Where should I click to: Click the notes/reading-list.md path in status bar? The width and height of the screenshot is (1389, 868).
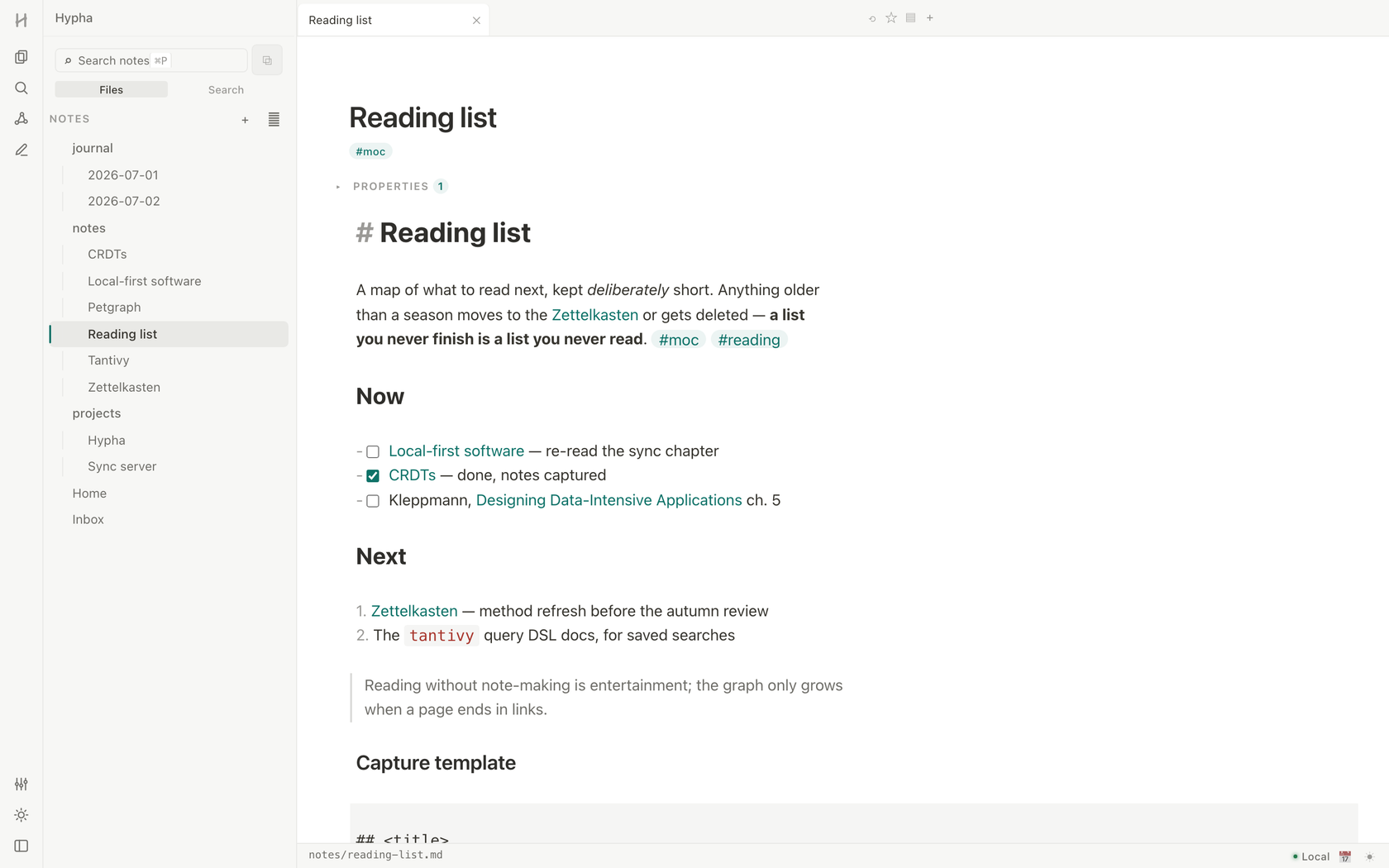tap(375, 855)
